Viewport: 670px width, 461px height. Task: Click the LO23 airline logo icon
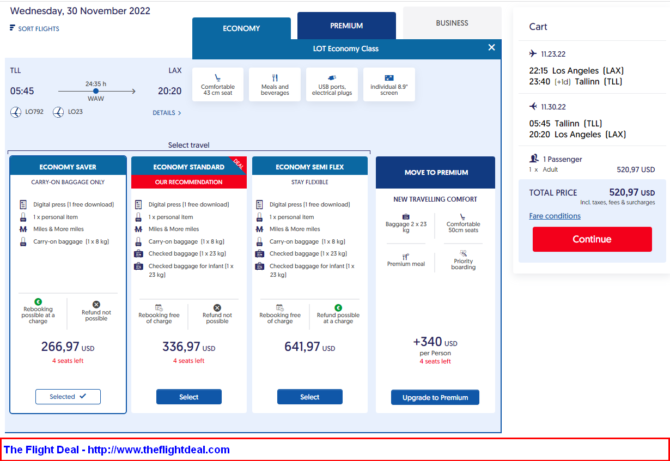[x=59, y=112]
